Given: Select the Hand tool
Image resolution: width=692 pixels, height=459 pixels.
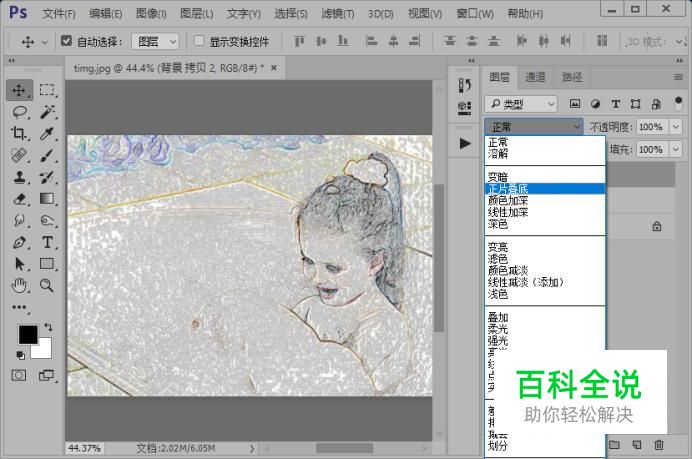Looking at the screenshot, I should [19, 286].
